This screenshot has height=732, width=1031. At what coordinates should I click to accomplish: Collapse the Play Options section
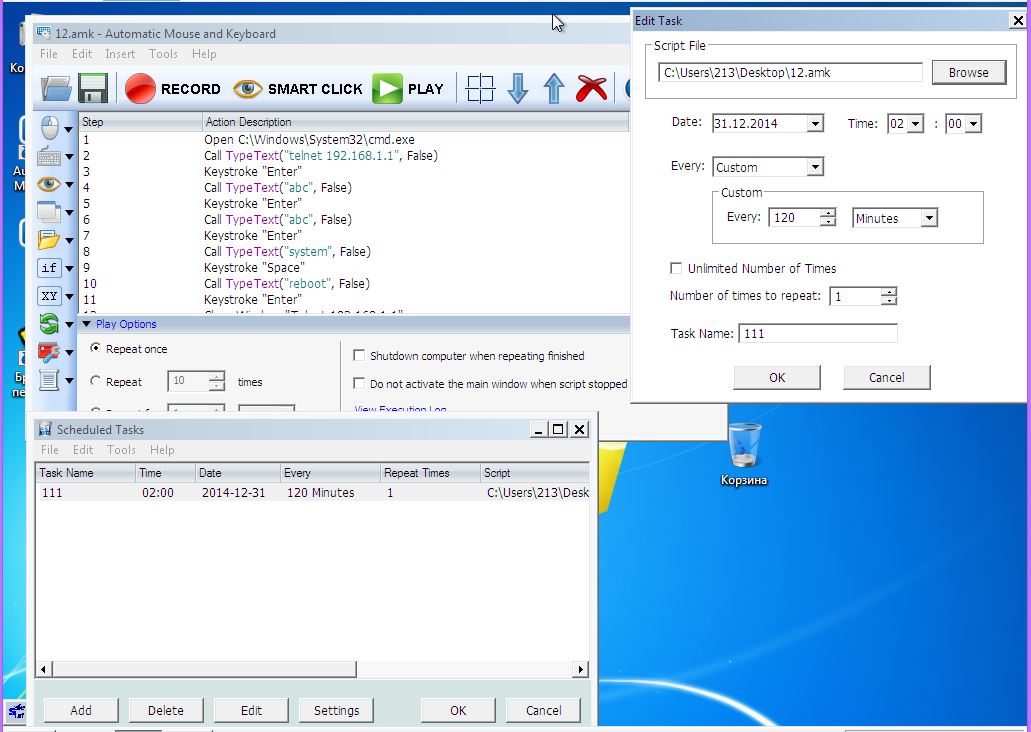(86, 324)
